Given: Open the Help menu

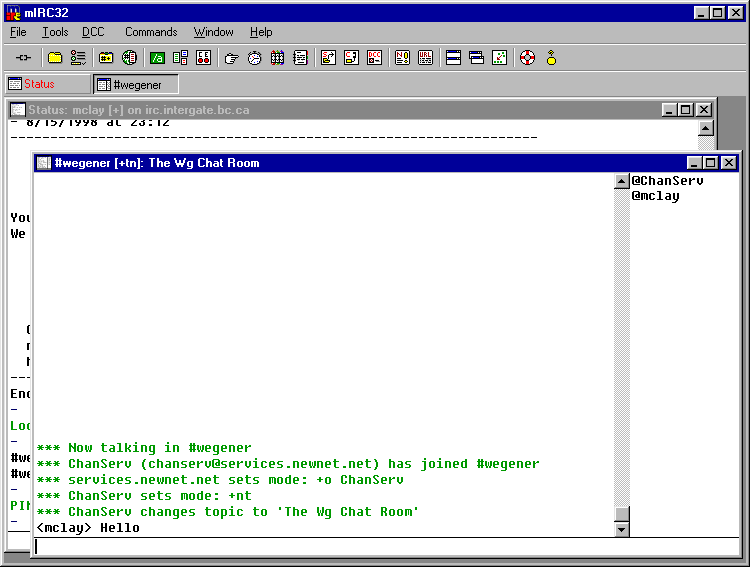Looking at the screenshot, I should (261, 32).
